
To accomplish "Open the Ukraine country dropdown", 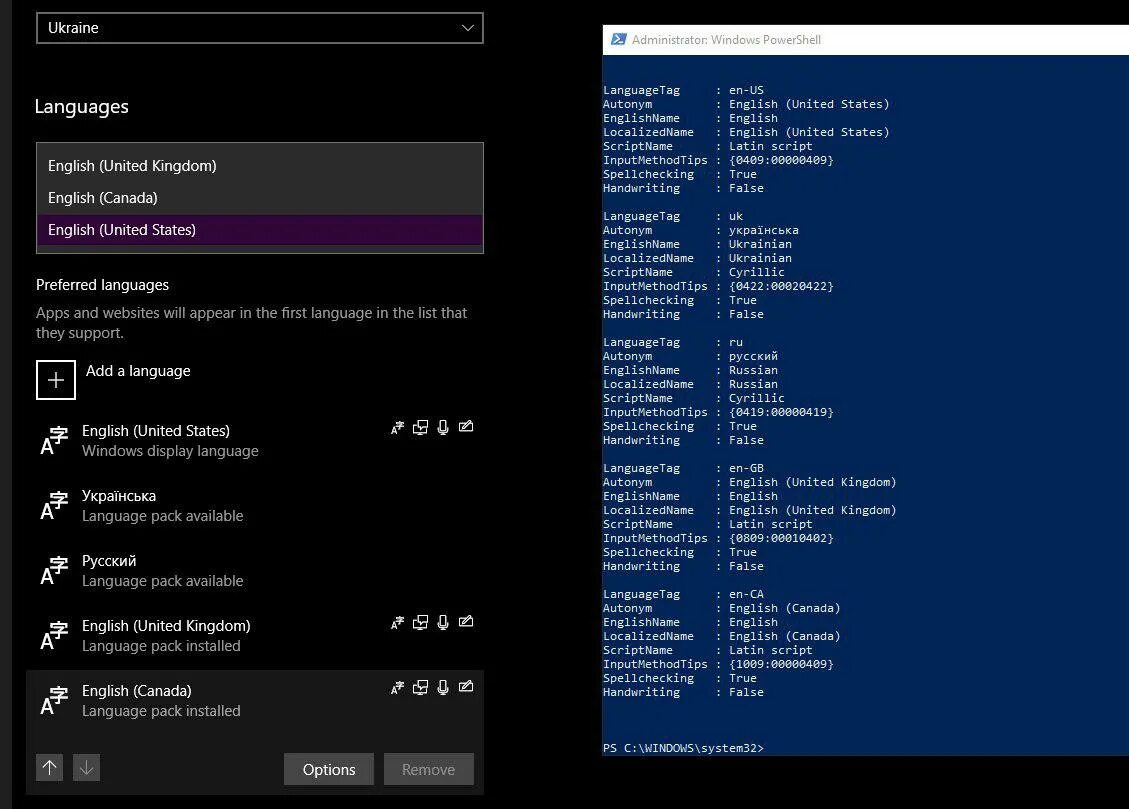I will click(259, 28).
